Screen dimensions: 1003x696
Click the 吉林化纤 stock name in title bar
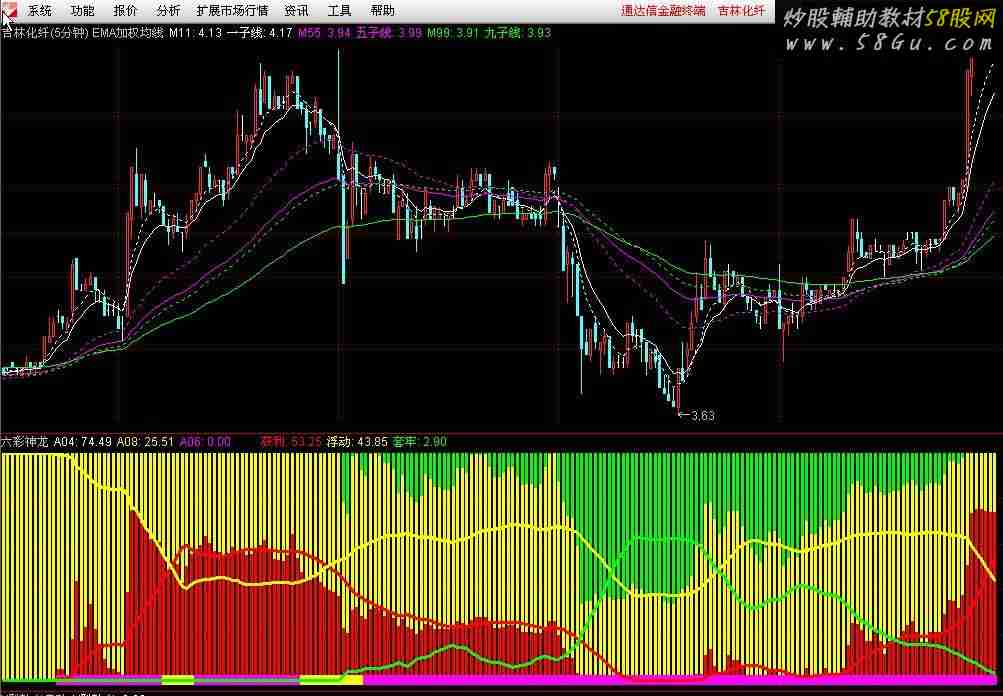[741, 11]
